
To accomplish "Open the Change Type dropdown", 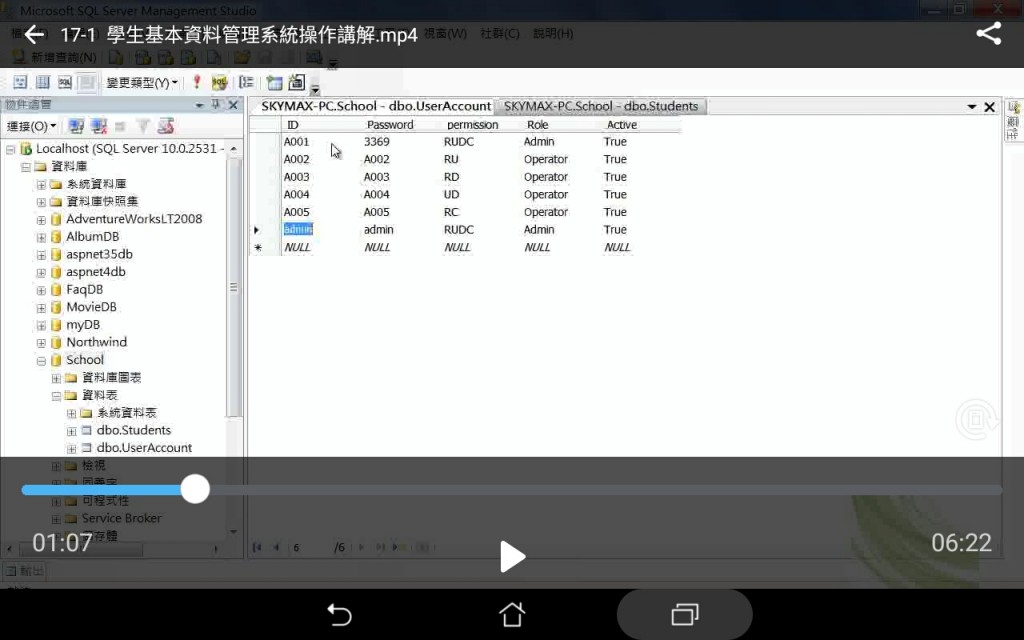I will click(x=142, y=83).
